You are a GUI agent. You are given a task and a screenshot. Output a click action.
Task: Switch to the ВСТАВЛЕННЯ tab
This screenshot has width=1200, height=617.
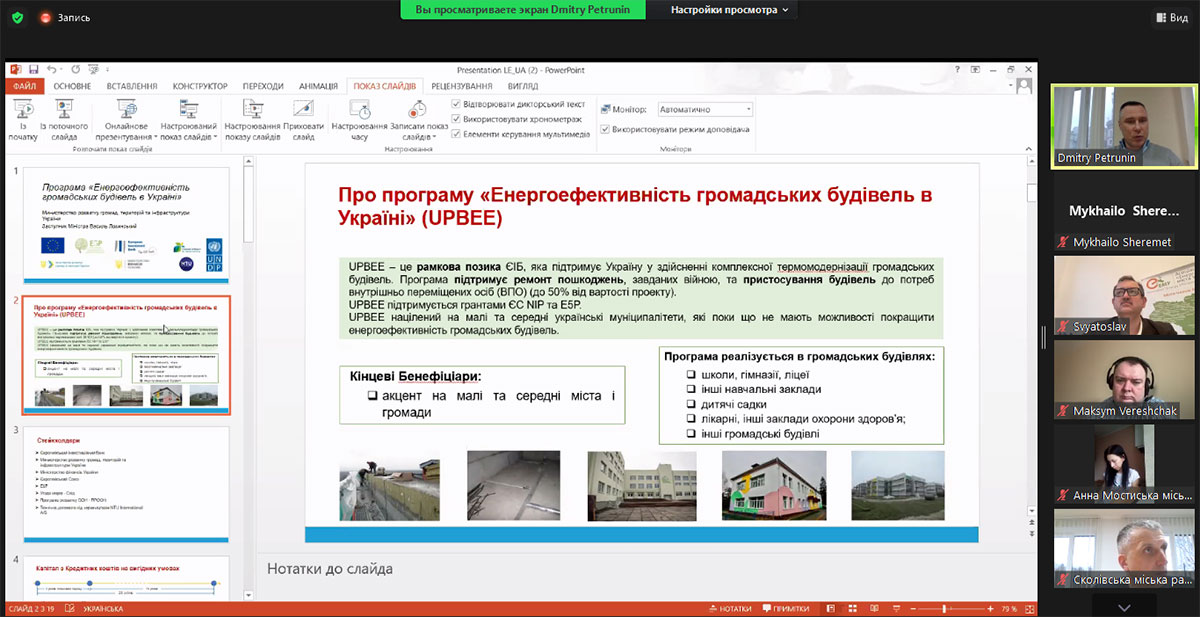coord(131,86)
